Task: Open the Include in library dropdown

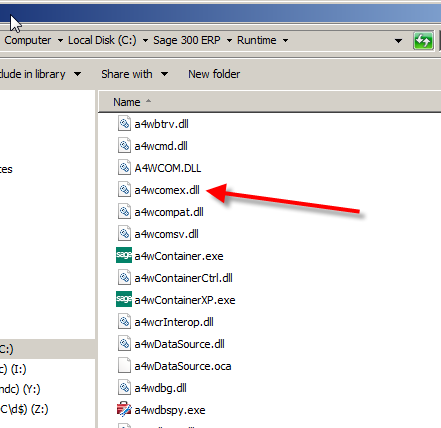Action: coord(77,74)
